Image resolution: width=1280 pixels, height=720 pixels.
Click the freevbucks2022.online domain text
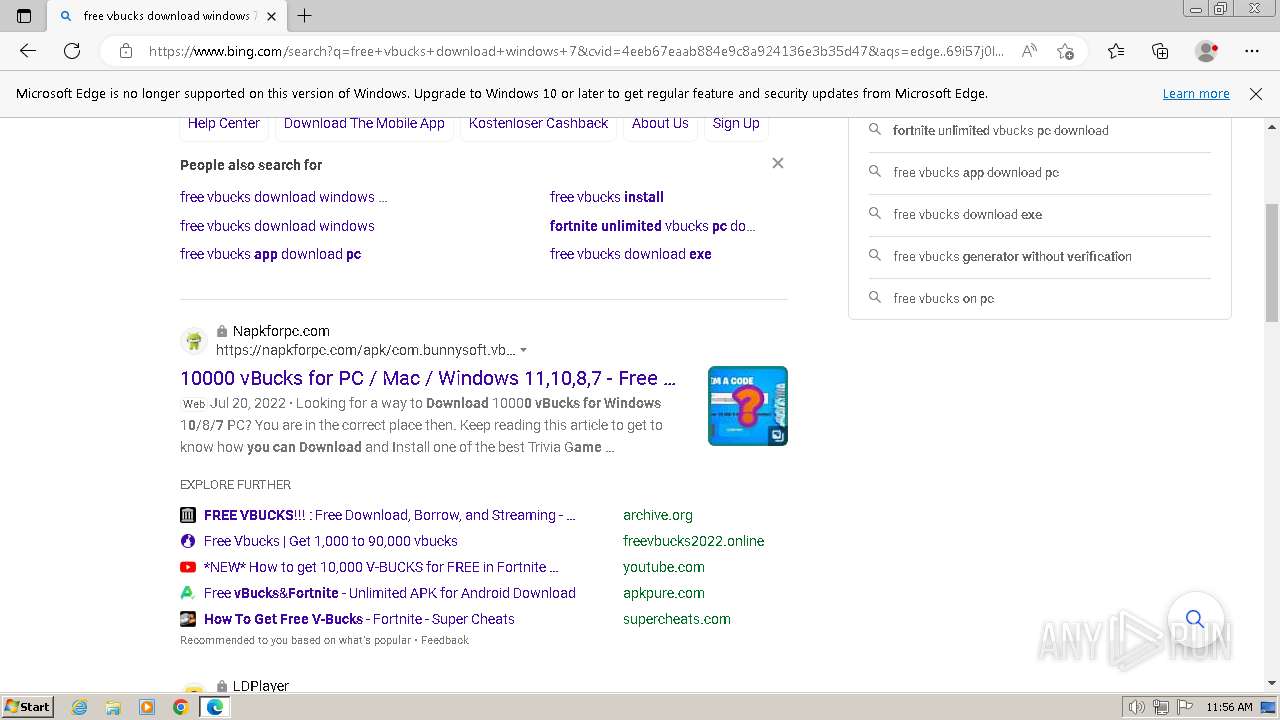[694, 541]
